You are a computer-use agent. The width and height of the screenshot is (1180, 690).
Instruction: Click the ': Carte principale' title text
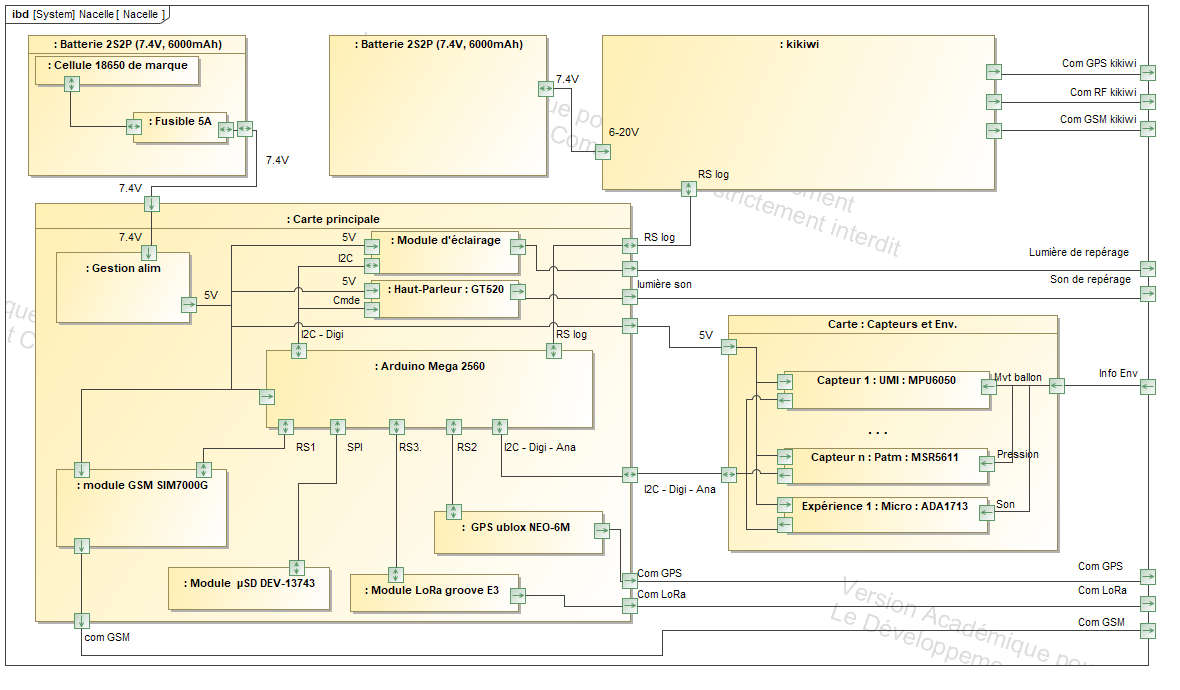(333, 219)
